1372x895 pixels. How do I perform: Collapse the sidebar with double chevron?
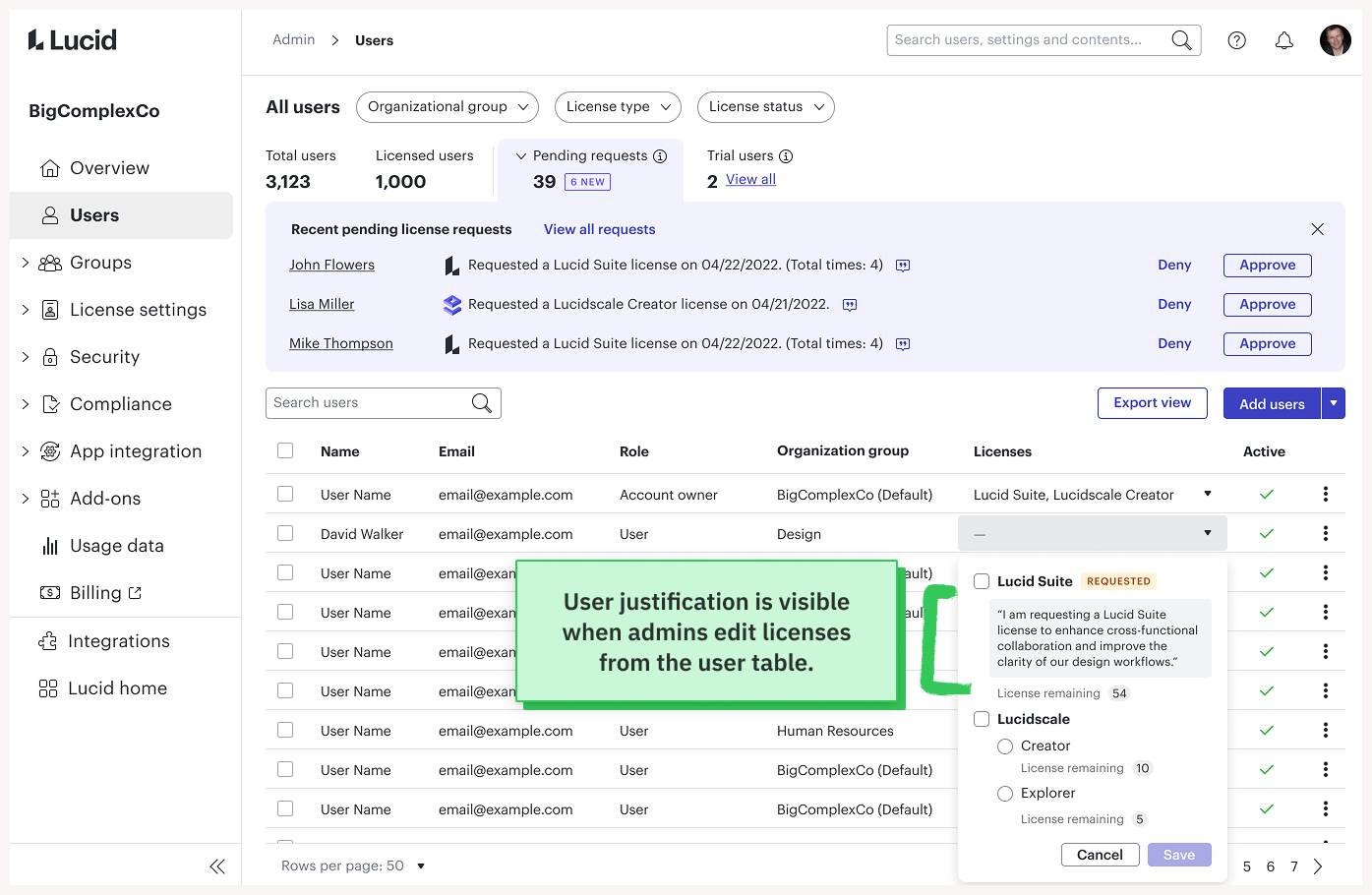click(x=217, y=866)
